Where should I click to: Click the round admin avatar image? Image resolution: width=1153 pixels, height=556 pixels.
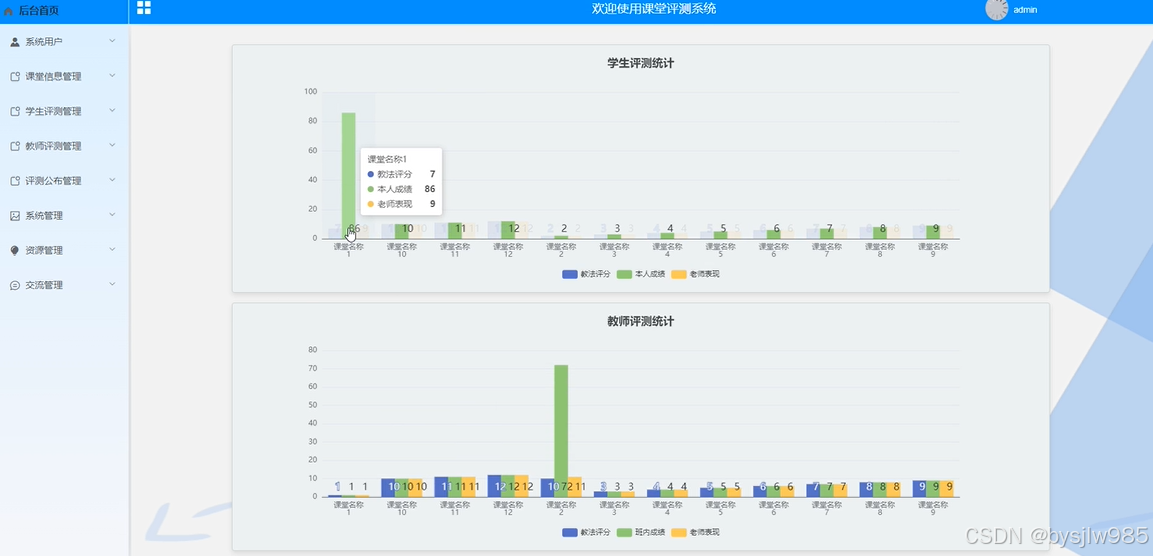(996, 9)
